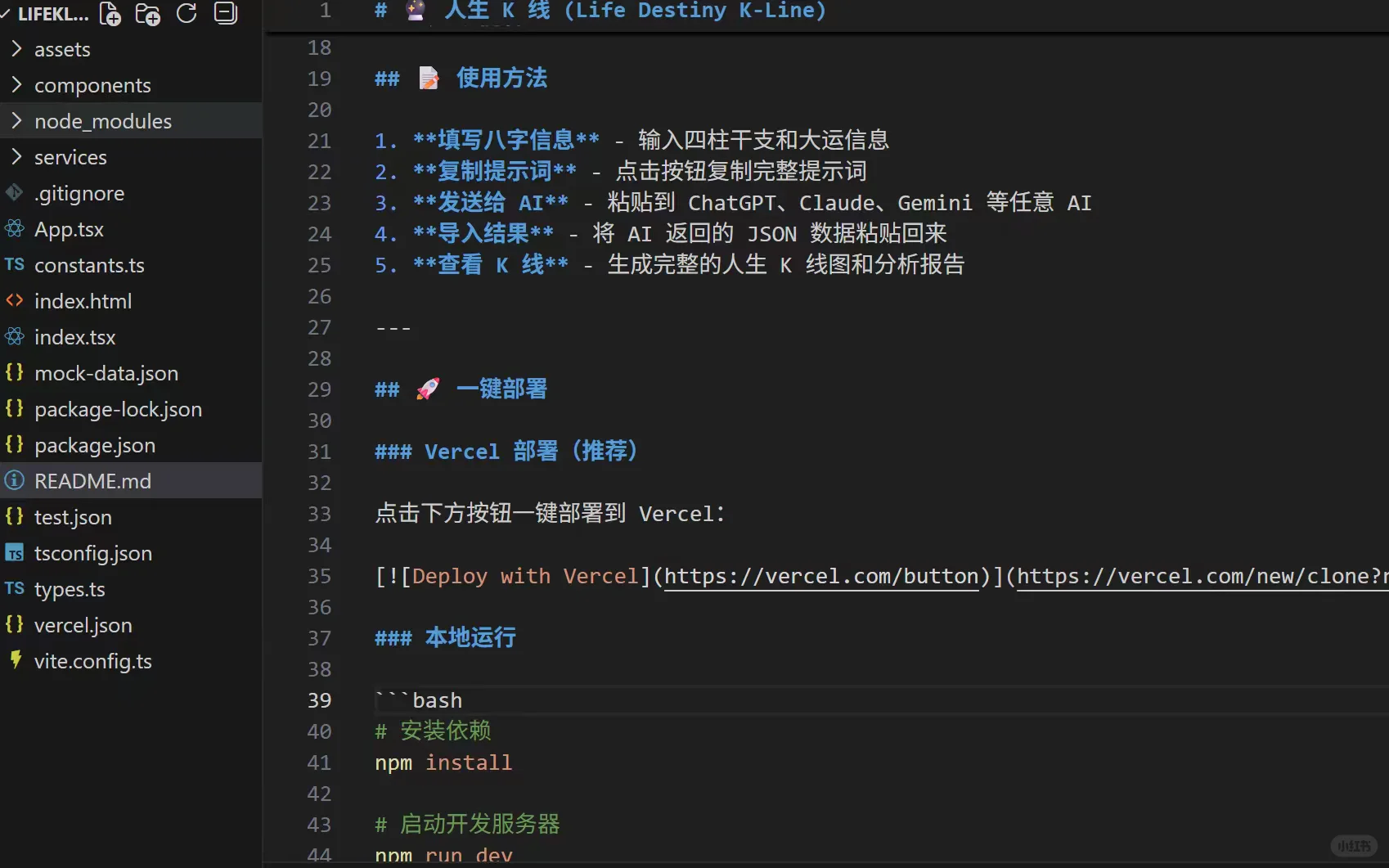Select test.json in the explorer
Viewport: 1389px width, 868px height.
coord(74,517)
